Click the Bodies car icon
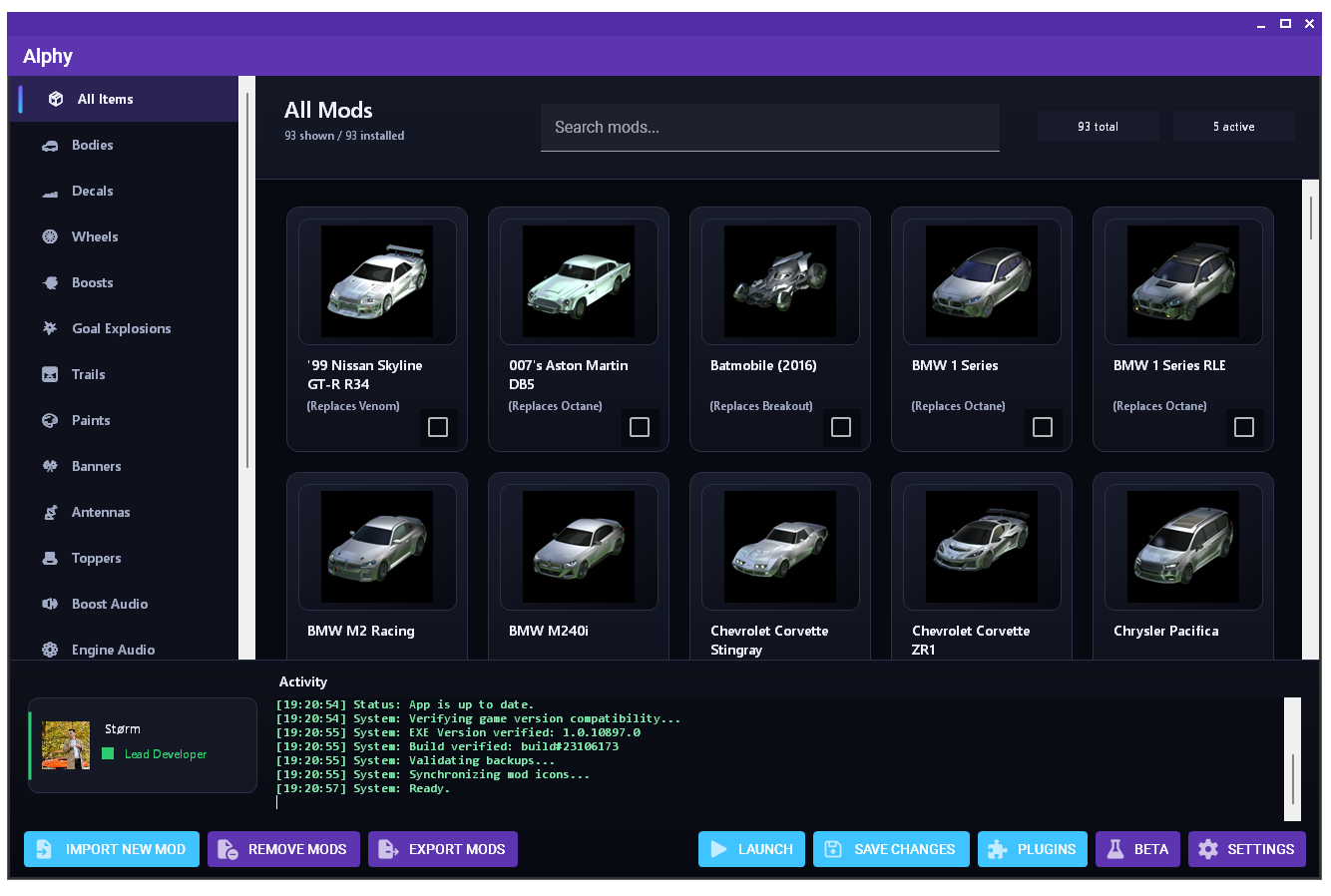Screen dimensions: 1331x896 pyautogui.click(x=50, y=146)
